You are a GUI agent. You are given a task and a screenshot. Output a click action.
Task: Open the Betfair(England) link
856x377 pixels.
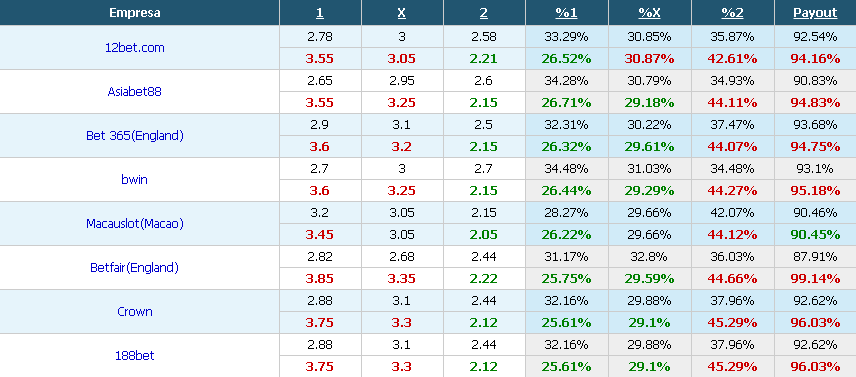click(135, 268)
